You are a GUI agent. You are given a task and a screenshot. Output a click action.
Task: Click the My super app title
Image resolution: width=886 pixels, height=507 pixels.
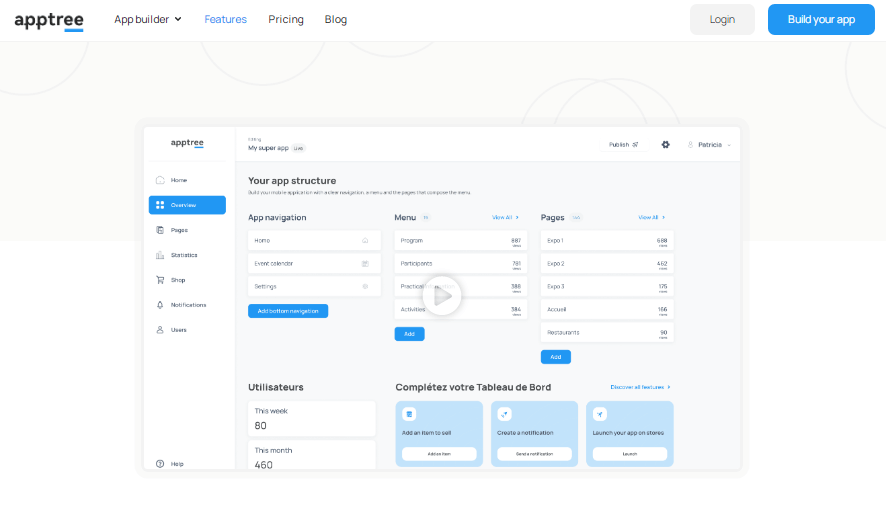coord(268,148)
